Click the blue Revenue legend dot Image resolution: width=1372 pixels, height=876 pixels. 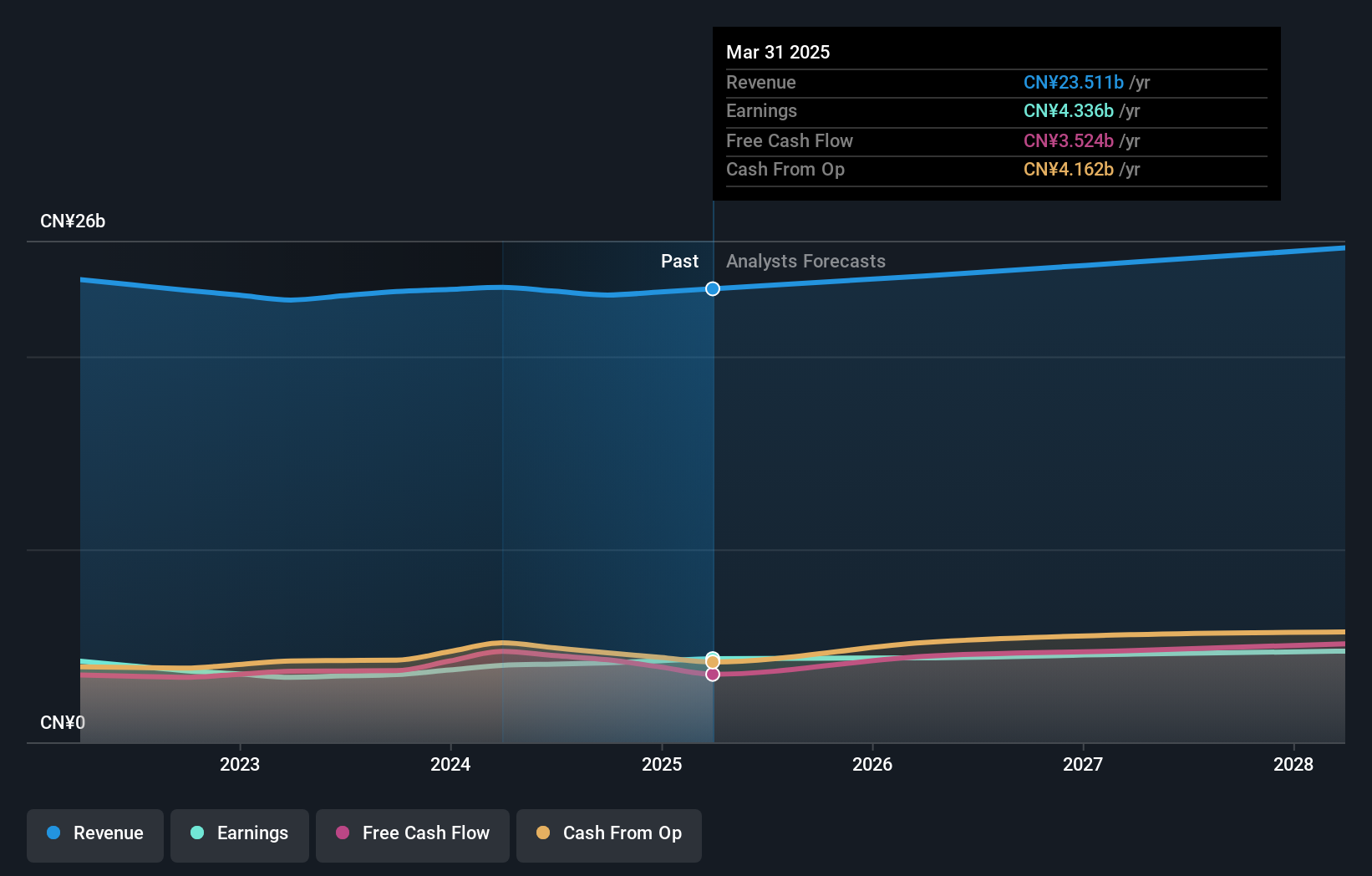tap(52, 833)
